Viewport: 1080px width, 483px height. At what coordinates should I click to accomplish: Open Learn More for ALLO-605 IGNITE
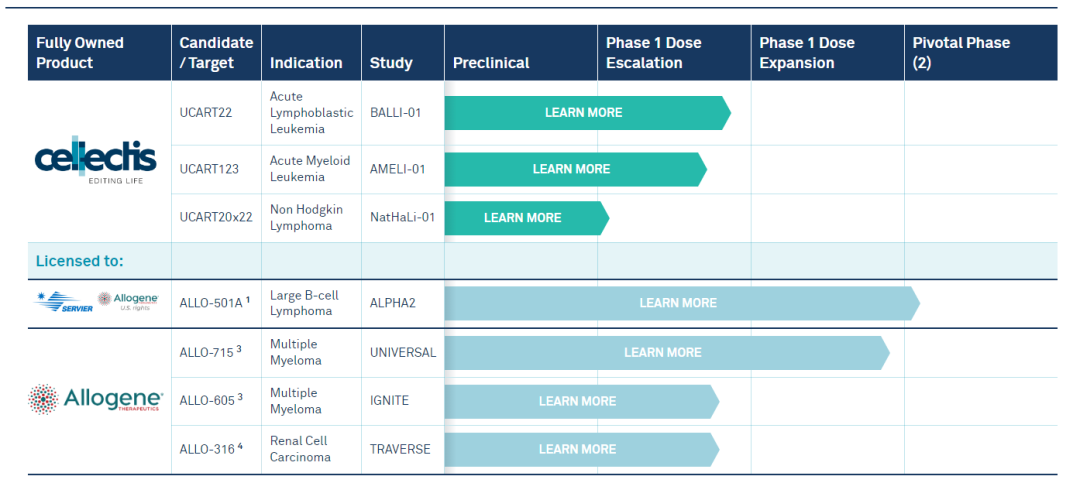click(x=577, y=401)
